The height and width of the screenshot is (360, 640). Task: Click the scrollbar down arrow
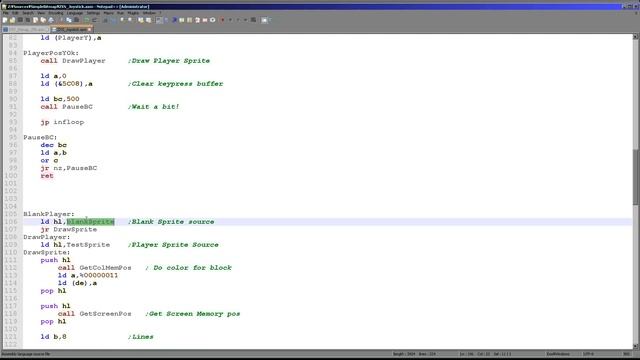click(636, 346)
